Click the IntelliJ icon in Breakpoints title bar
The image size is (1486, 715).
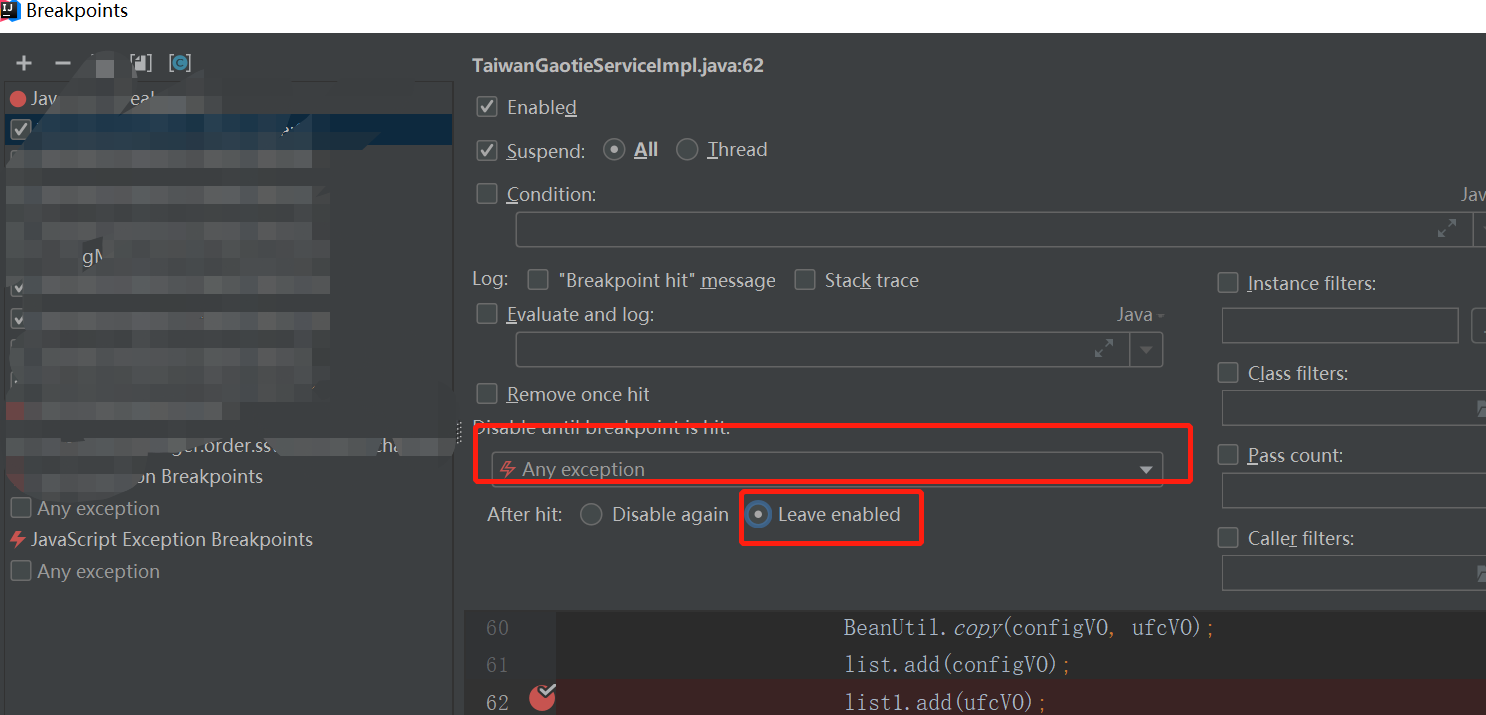[10, 11]
